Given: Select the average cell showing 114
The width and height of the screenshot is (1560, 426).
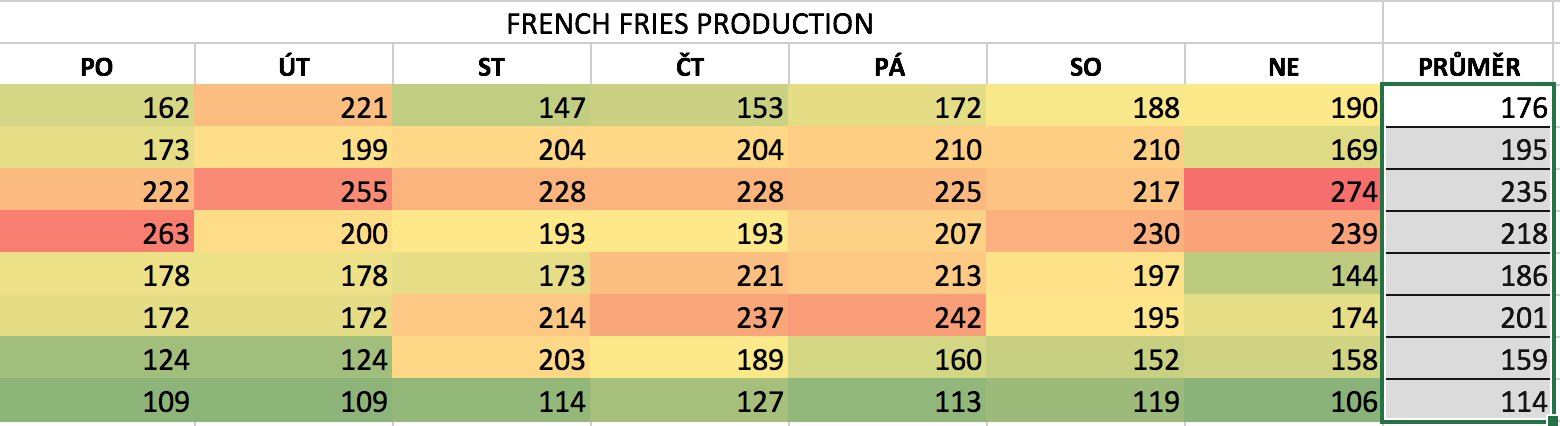Looking at the screenshot, I should coord(1469,400).
